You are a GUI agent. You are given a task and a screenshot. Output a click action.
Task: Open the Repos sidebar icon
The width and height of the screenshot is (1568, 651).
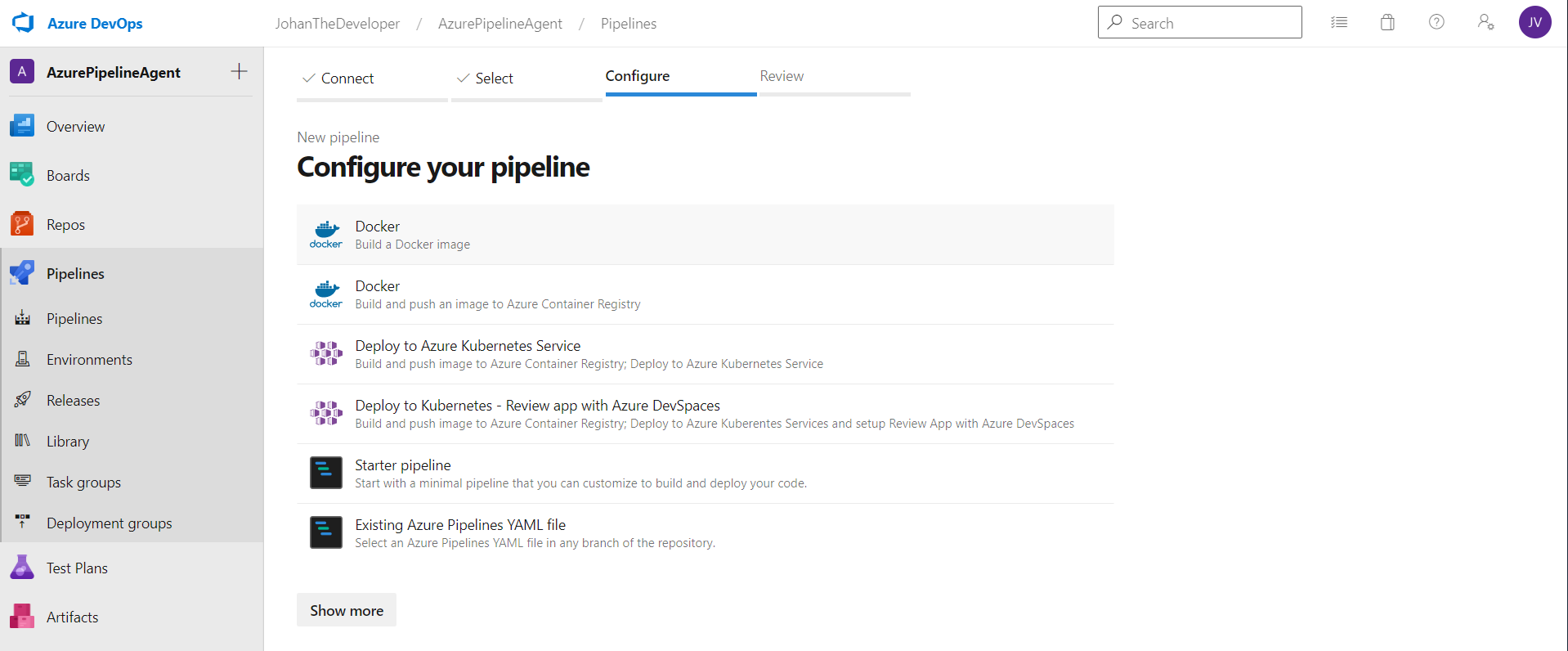[22, 224]
